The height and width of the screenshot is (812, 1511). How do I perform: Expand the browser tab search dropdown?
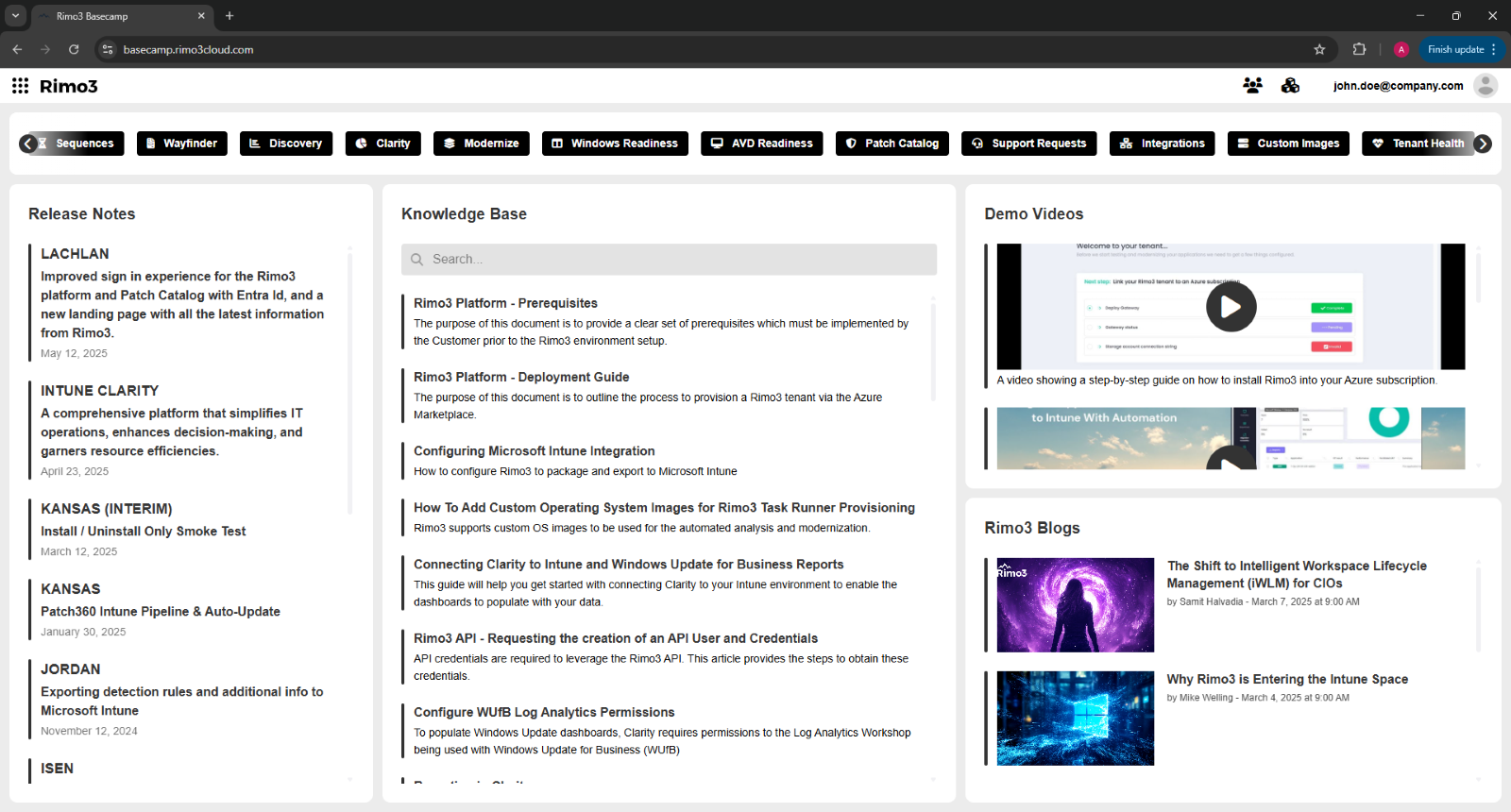coord(15,16)
